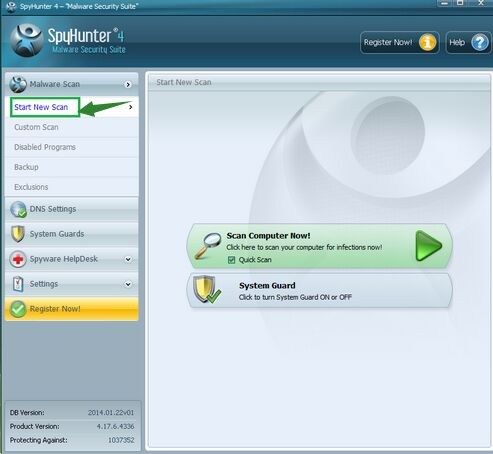The height and width of the screenshot is (454, 493).
Task: Click the DB Version value 2014.01.22v01
Action: pos(111,413)
